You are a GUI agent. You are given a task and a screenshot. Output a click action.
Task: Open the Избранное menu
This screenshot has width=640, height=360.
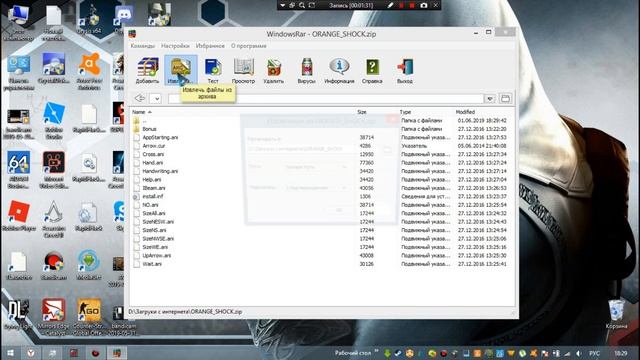210,46
